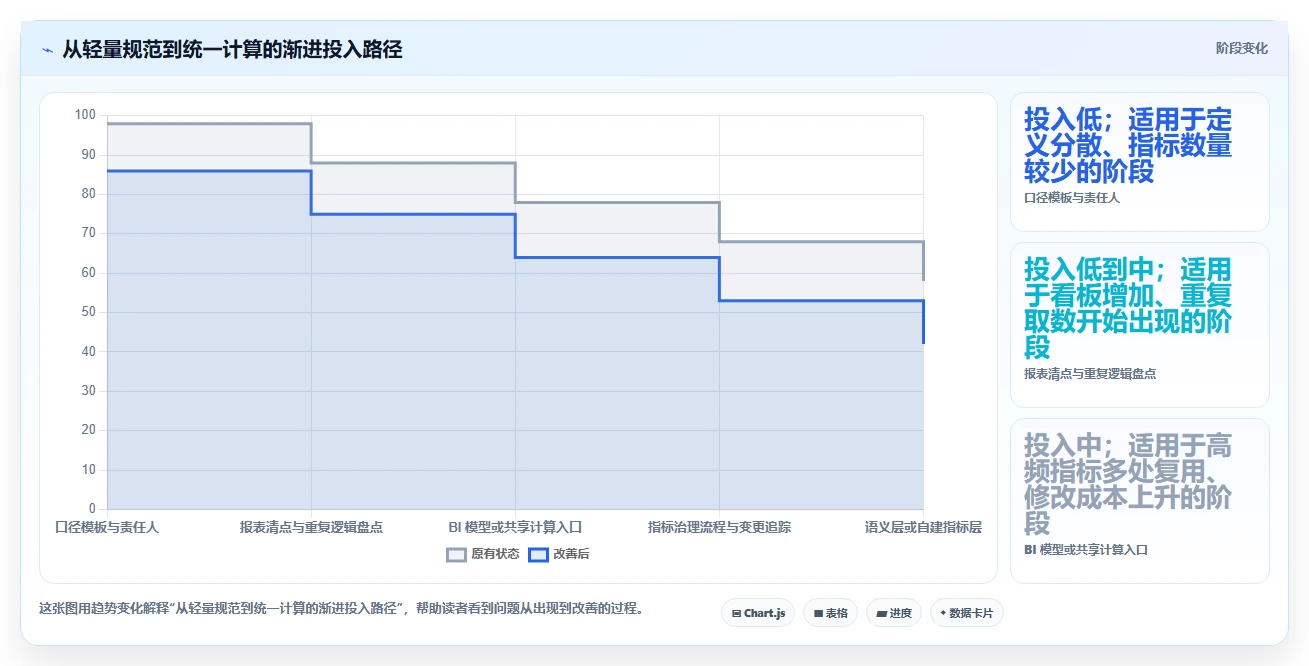1309x666 pixels.
Task: Click the 数据卡片 sparkle icon
Action: [x=943, y=613]
